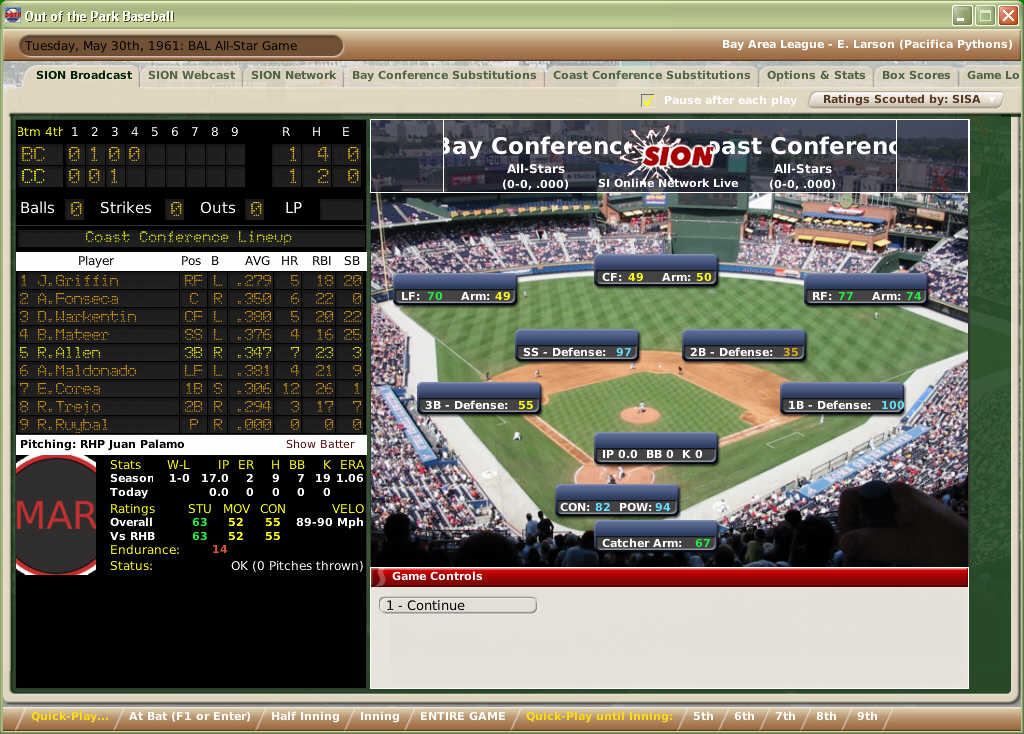Click the Out of the Park Baseball app icon
Viewport: 1024px width, 734px height.
pos(12,15)
